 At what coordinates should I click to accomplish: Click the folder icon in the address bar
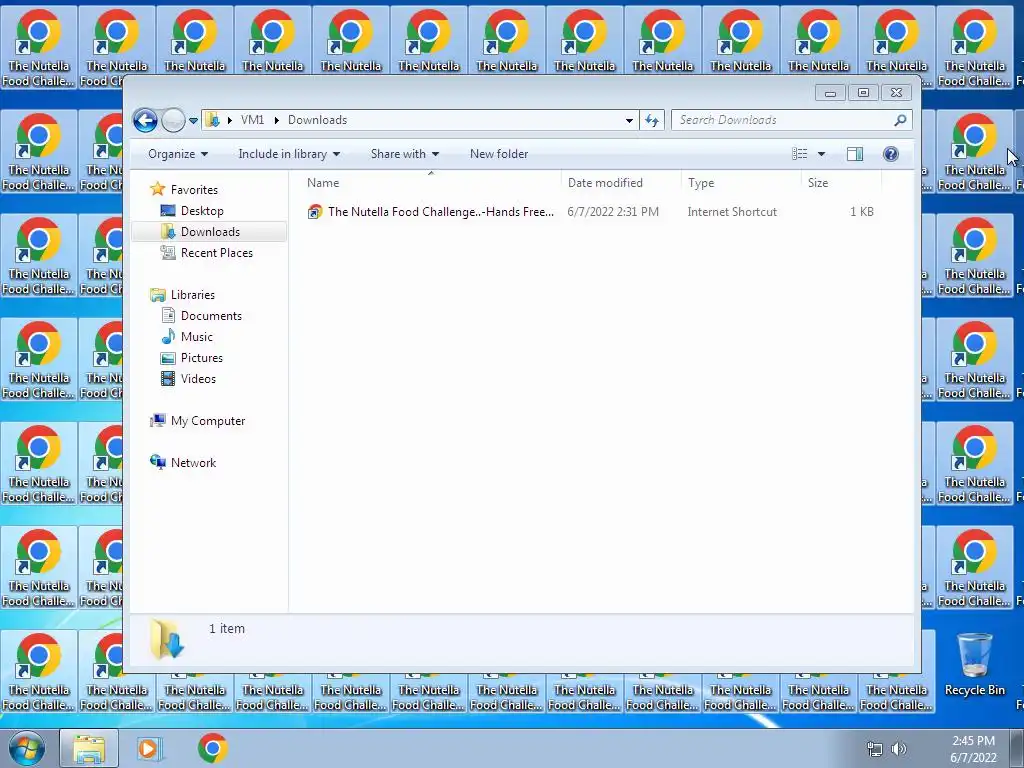(213, 120)
